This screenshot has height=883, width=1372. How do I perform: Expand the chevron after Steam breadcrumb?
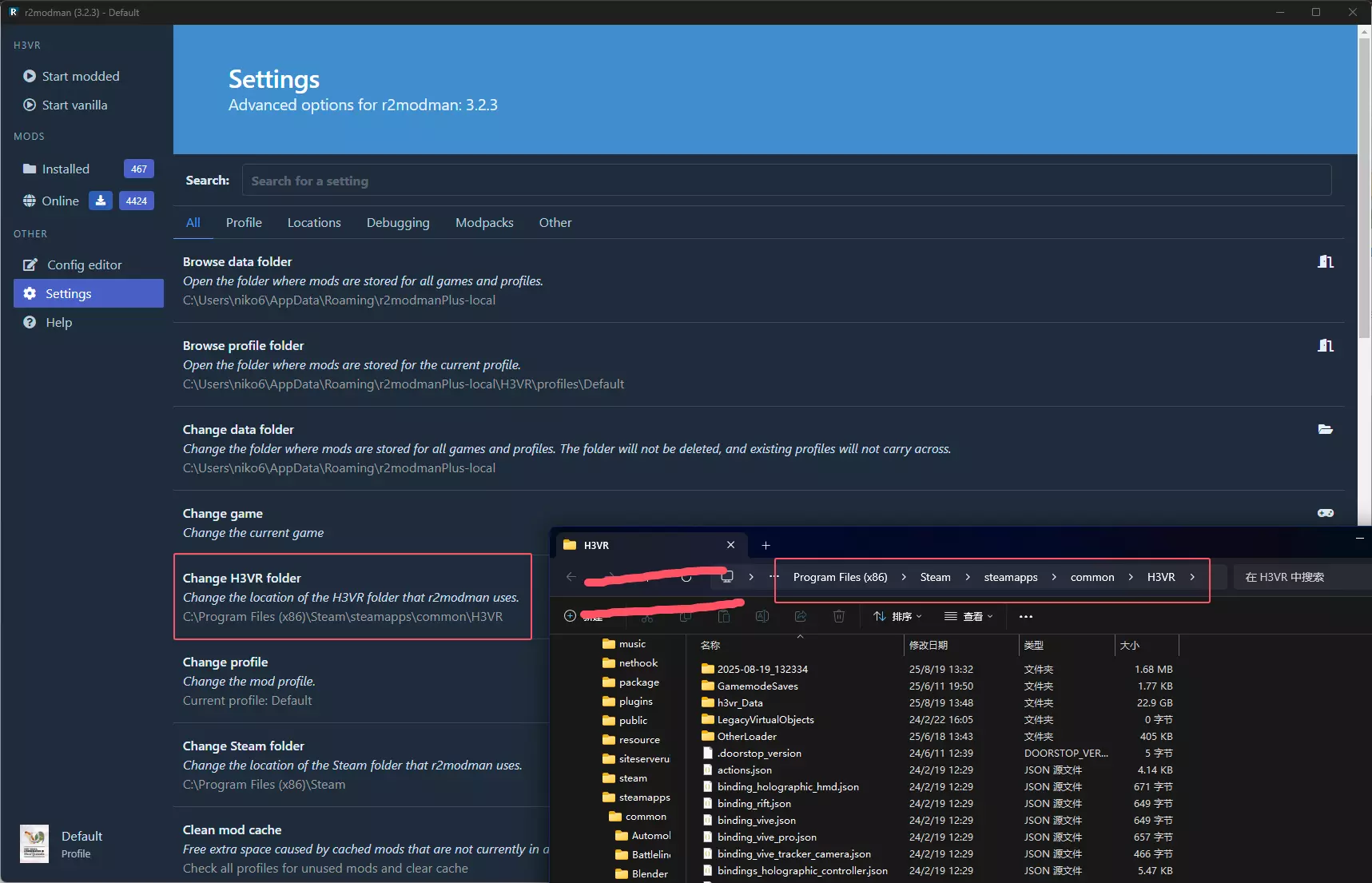[968, 577]
